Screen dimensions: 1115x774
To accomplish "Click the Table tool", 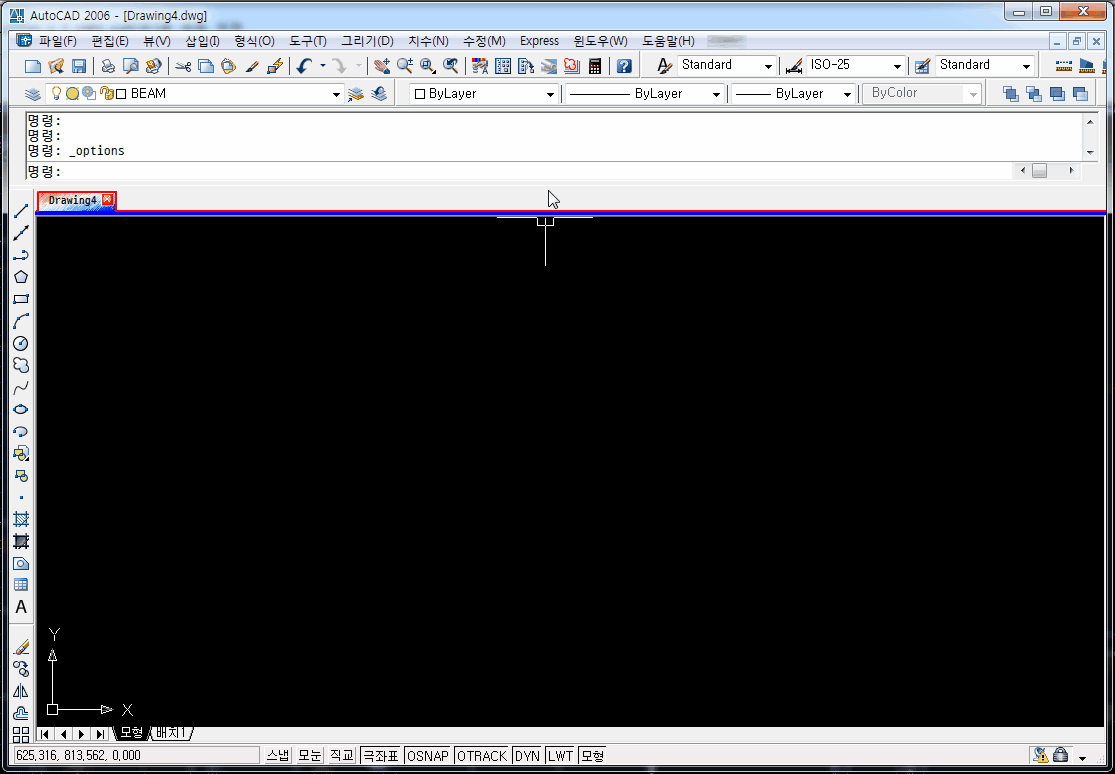I will (x=21, y=585).
